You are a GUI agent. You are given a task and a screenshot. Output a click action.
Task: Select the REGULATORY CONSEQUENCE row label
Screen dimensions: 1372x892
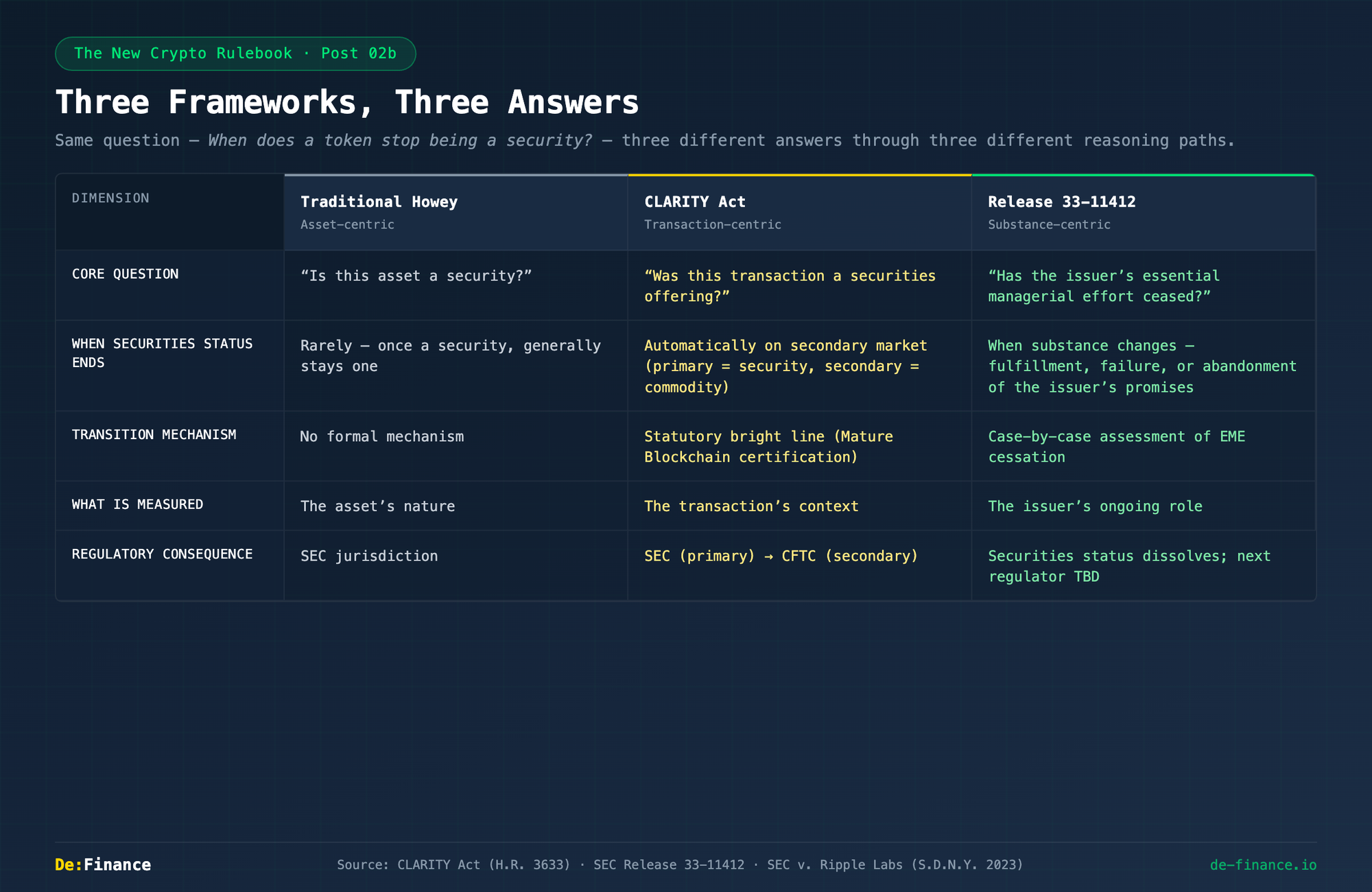point(163,554)
